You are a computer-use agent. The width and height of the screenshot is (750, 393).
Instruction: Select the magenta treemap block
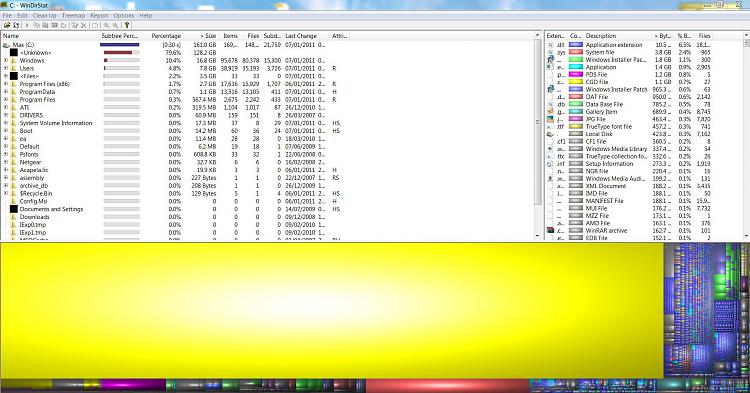click(133, 385)
